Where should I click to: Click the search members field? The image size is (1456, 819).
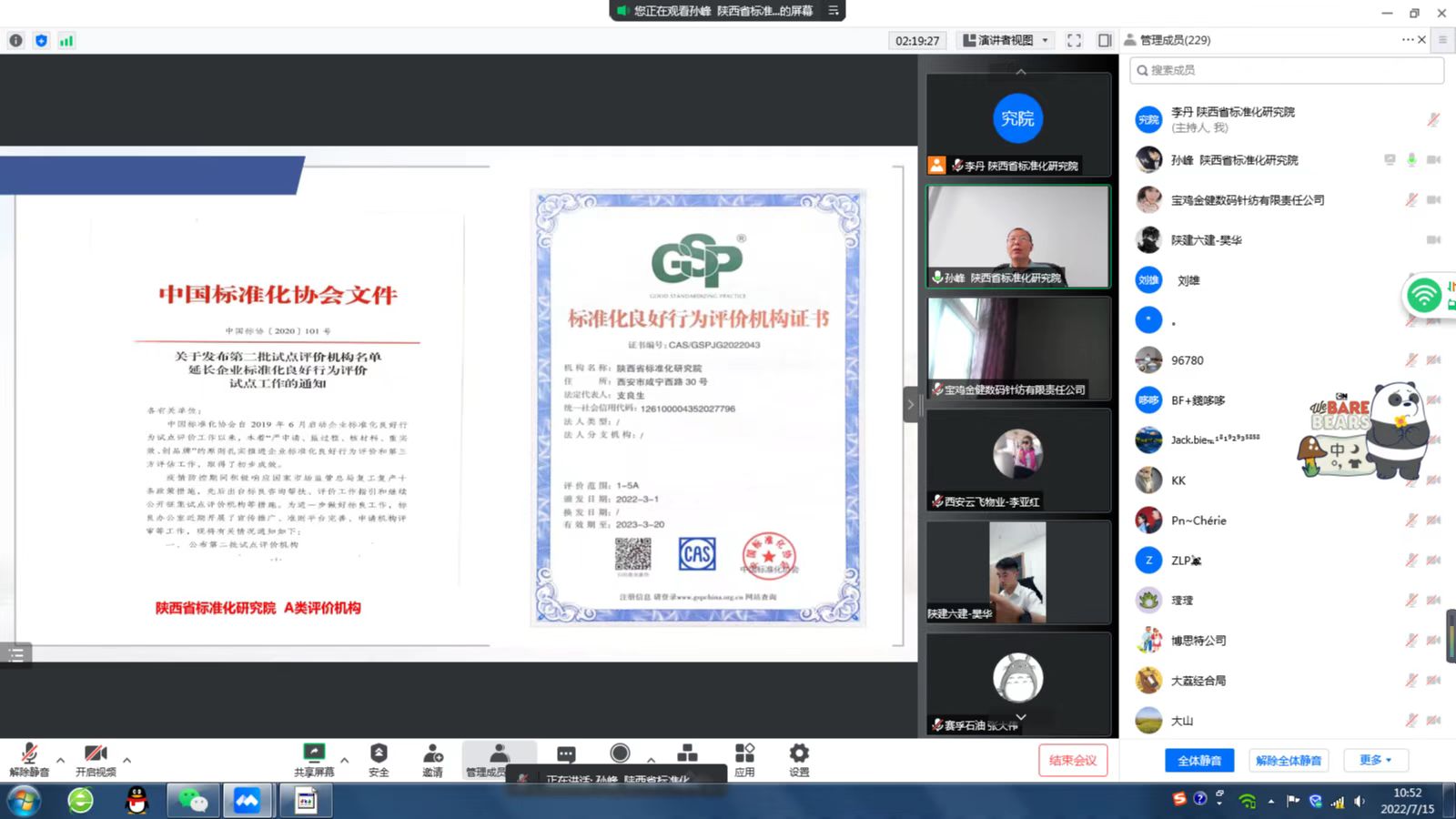click(1286, 70)
